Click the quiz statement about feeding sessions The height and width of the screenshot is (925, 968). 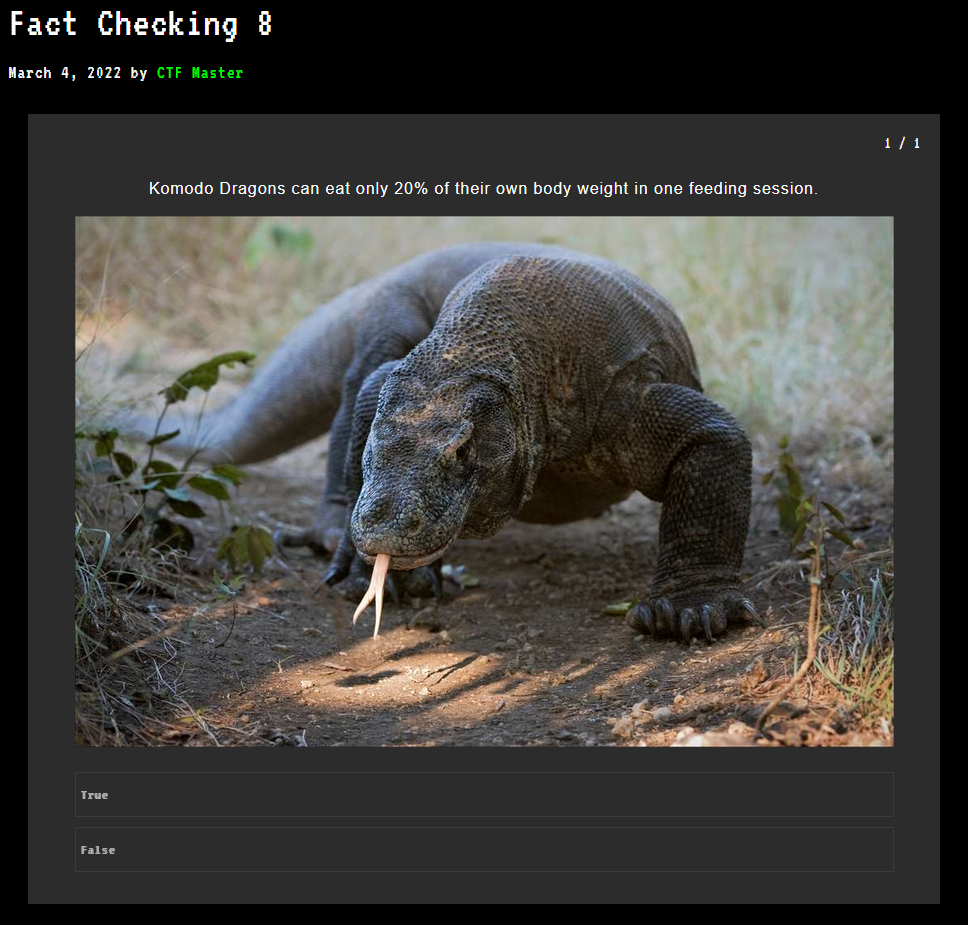(x=483, y=188)
